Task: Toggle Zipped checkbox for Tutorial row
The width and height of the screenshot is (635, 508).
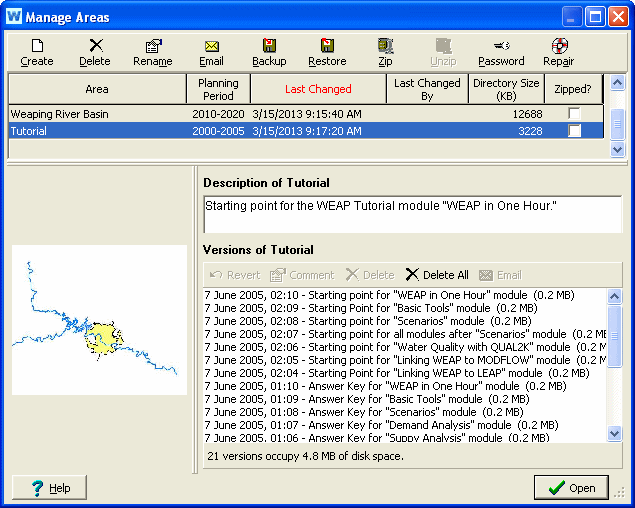Action: tap(574, 131)
